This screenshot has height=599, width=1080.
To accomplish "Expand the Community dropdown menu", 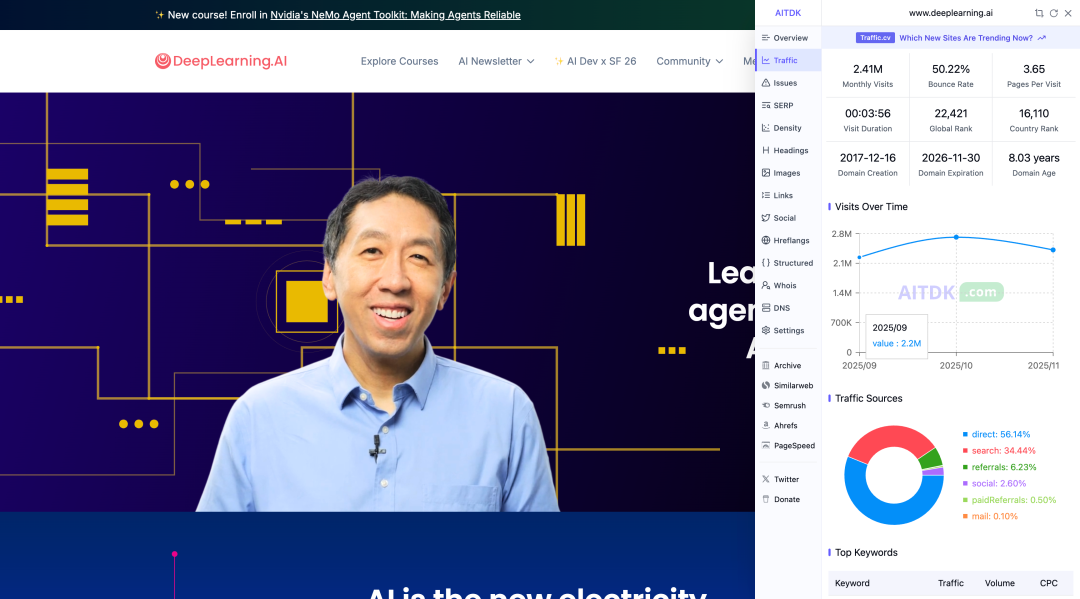I will pyautogui.click(x=689, y=61).
